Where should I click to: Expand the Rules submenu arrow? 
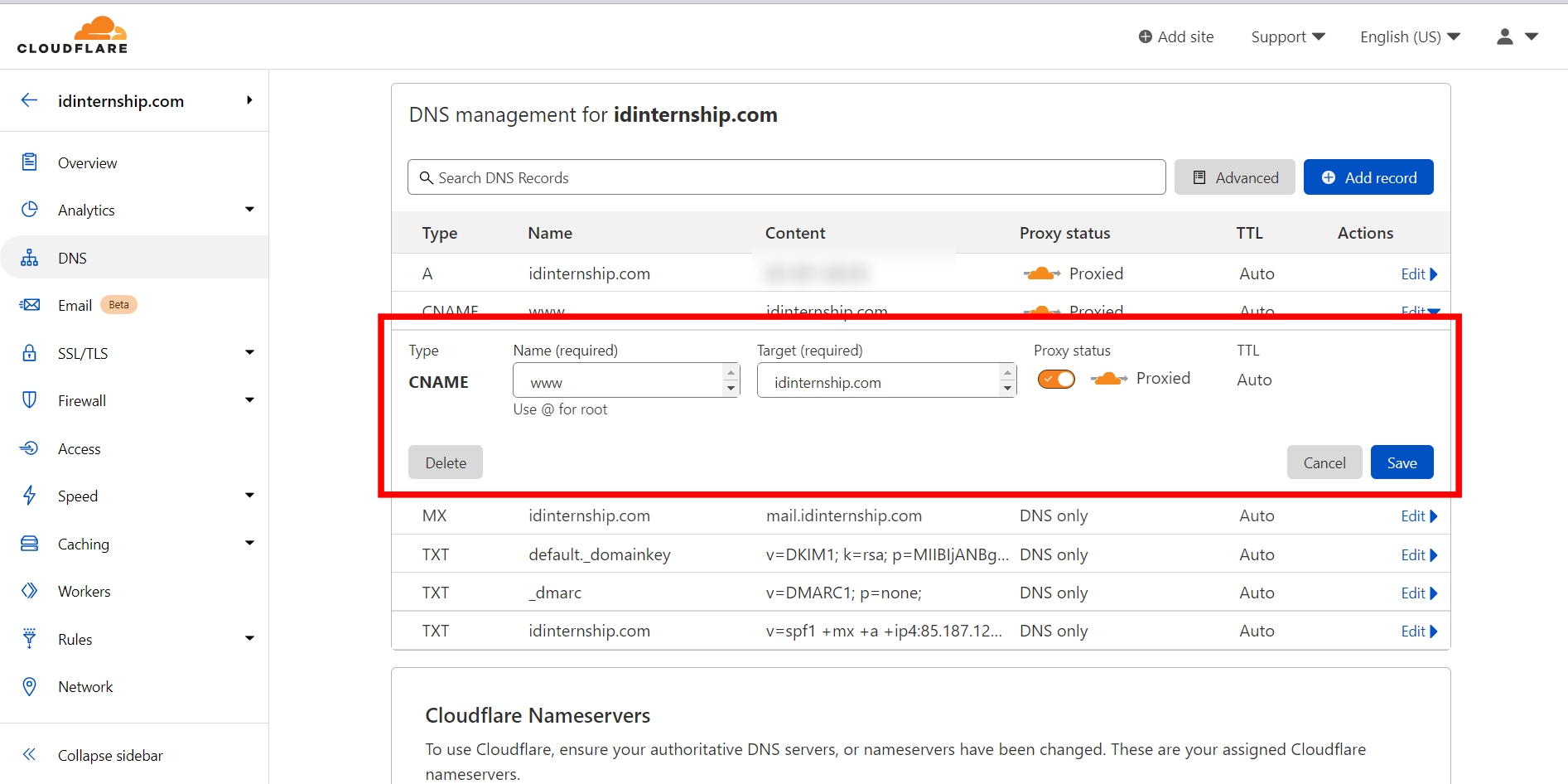click(249, 638)
